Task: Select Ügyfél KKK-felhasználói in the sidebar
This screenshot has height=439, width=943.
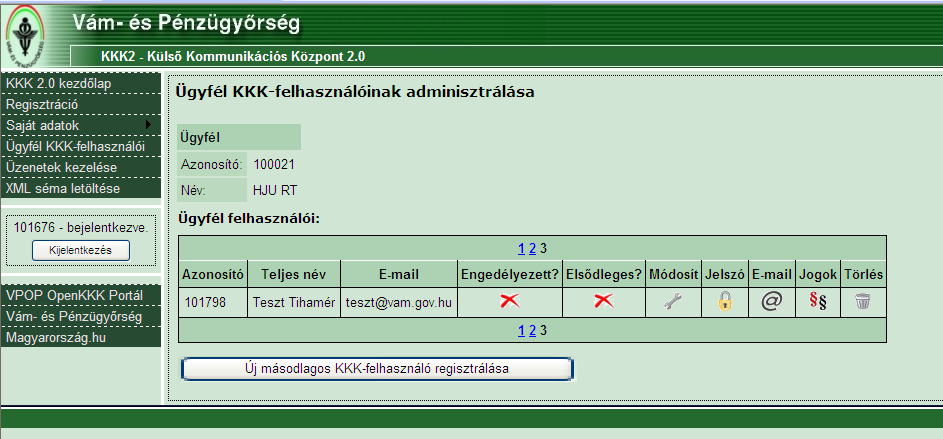Action: (x=81, y=146)
